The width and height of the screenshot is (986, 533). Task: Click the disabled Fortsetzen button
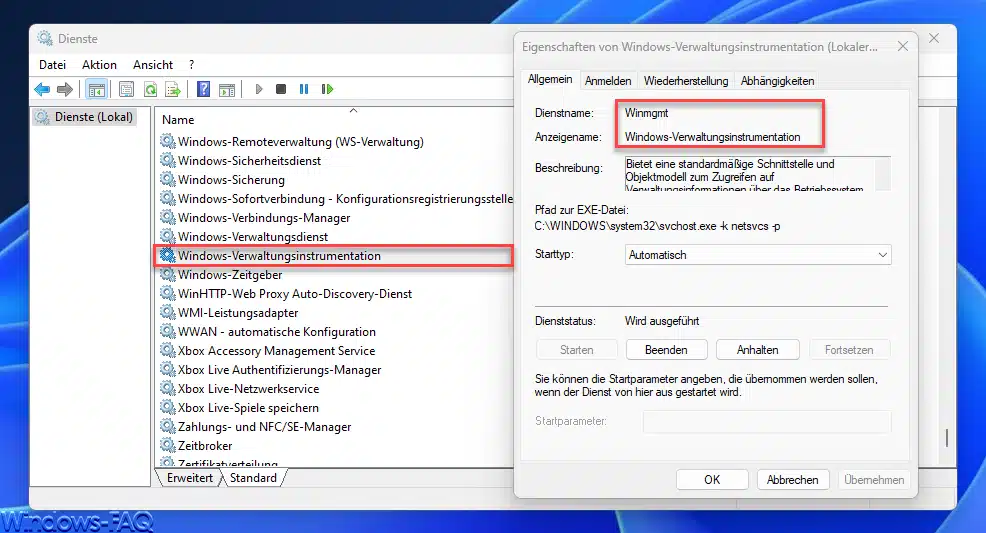tap(849, 350)
